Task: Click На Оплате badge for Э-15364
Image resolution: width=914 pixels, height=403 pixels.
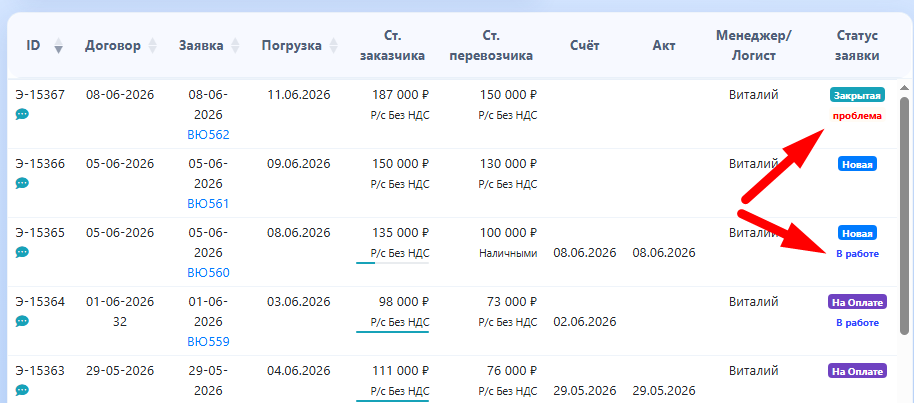Action: coord(857,302)
